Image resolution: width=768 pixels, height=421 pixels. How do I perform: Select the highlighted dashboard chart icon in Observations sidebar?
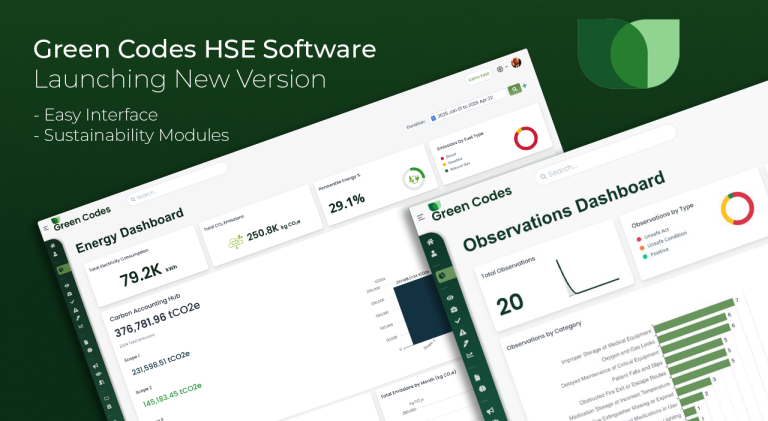coord(442,276)
